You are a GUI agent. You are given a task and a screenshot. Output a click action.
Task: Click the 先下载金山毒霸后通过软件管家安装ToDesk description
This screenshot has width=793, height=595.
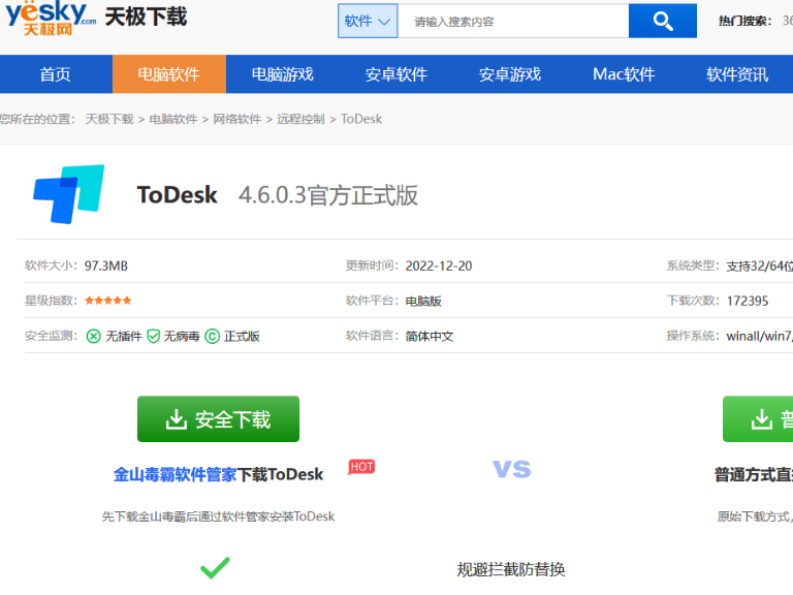pos(218,517)
